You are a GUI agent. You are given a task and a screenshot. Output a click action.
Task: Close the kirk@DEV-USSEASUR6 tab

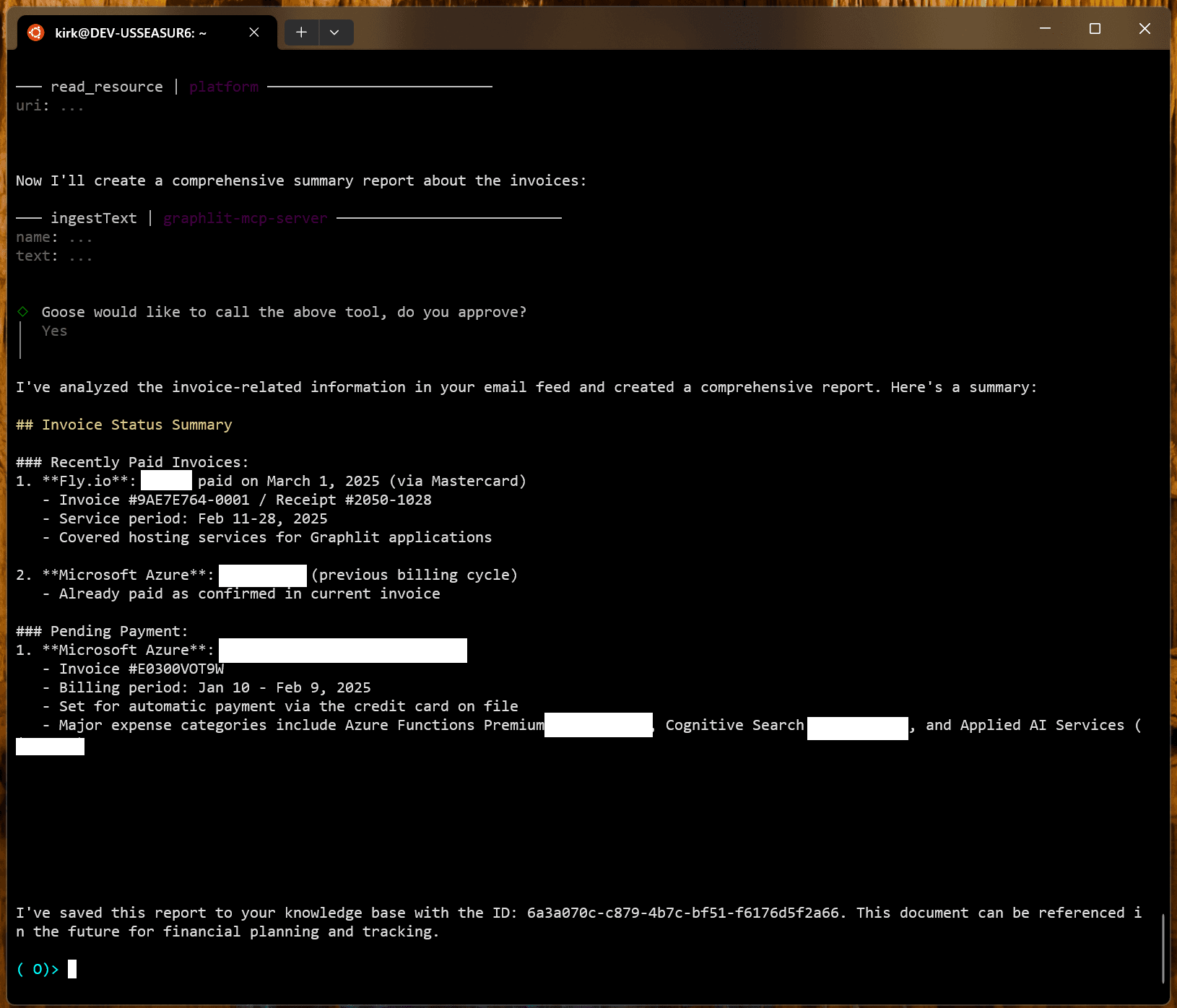[x=254, y=32]
